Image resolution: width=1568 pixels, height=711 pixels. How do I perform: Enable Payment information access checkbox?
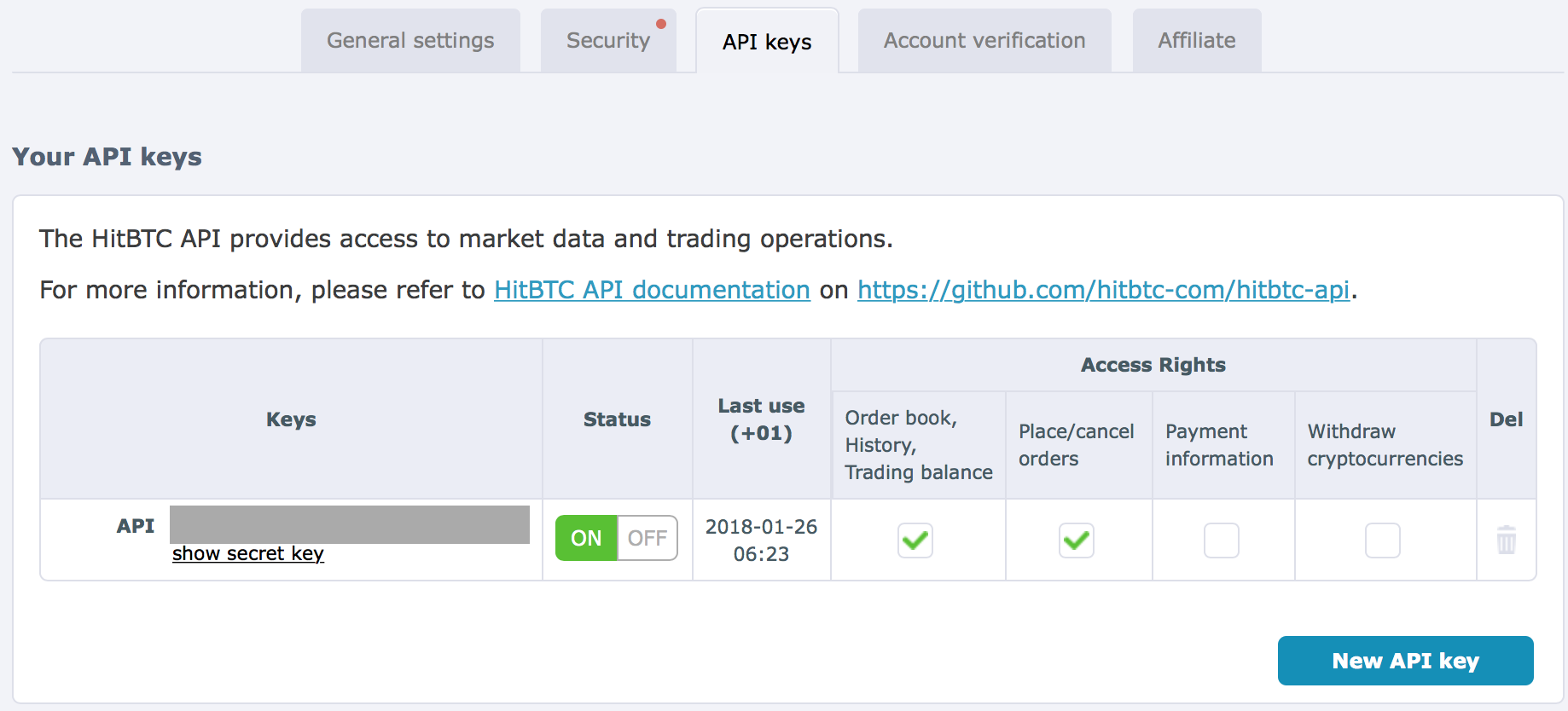1222,540
